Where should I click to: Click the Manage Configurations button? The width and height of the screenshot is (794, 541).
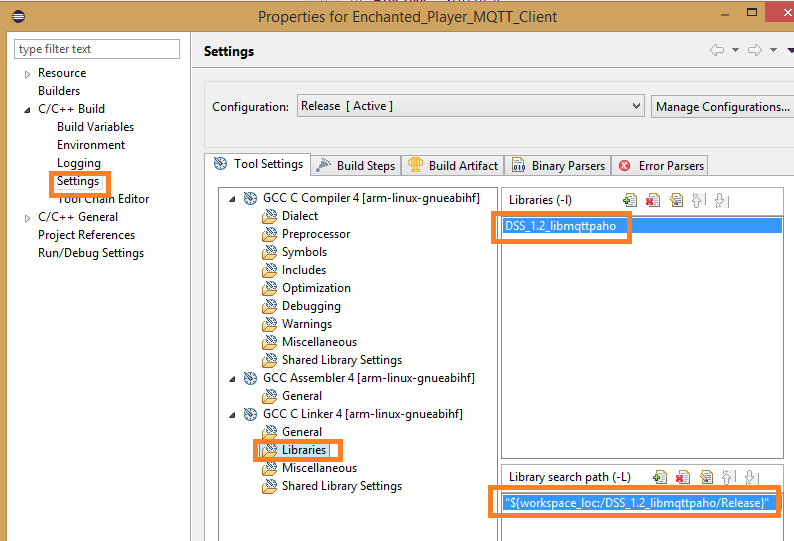722,106
